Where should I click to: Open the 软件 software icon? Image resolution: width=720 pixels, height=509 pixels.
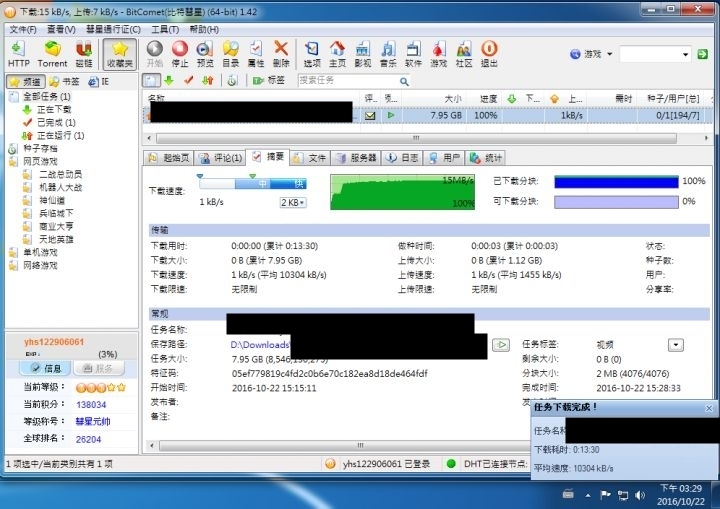pos(413,54)
